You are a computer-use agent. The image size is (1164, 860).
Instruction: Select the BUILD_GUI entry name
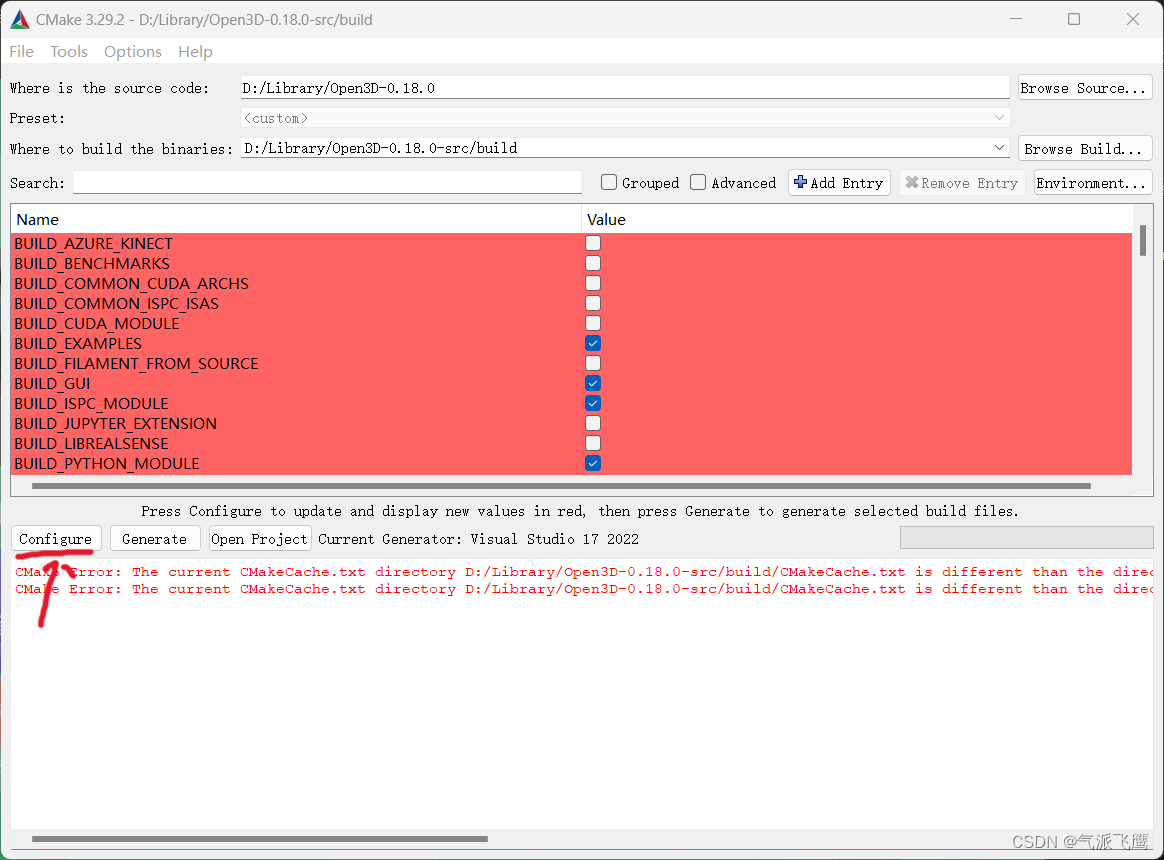pyautogui.click(x=52, y=384)
